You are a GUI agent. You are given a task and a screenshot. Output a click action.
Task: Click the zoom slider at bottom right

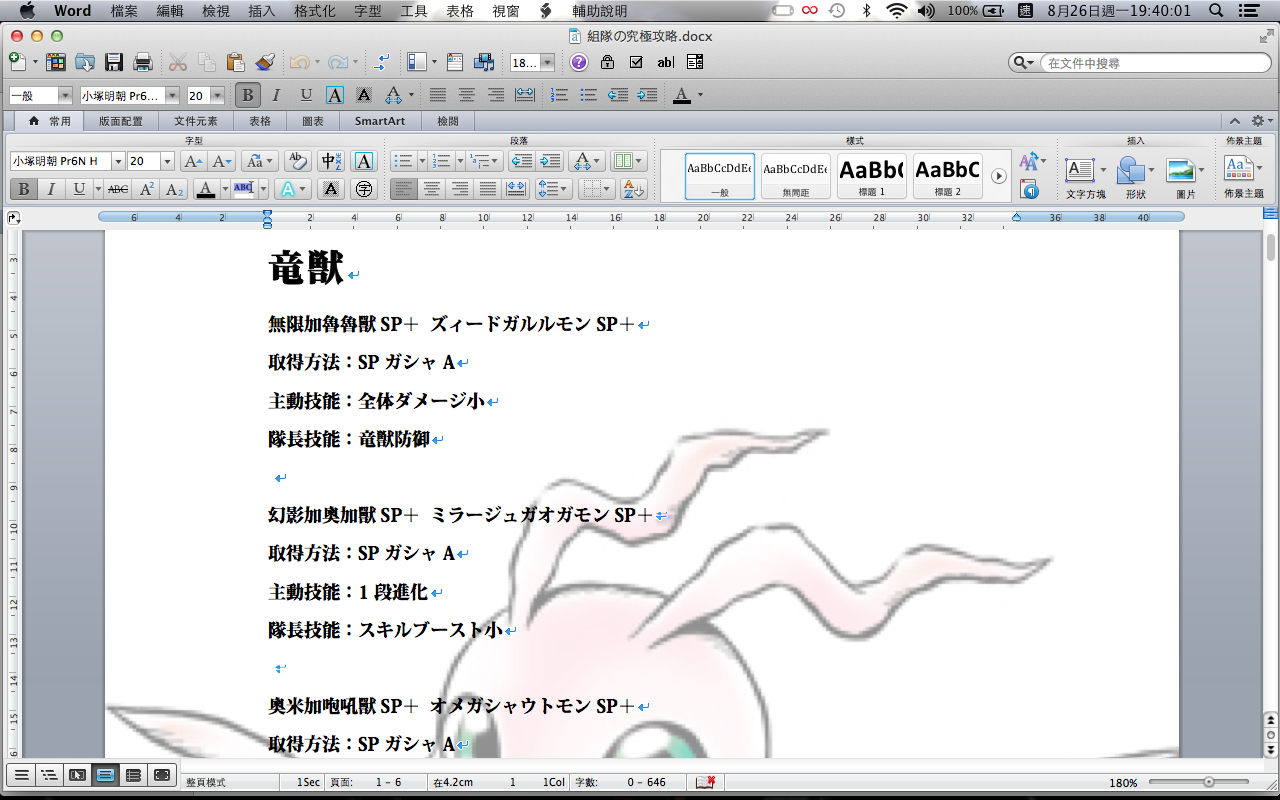coord(1208,782)
